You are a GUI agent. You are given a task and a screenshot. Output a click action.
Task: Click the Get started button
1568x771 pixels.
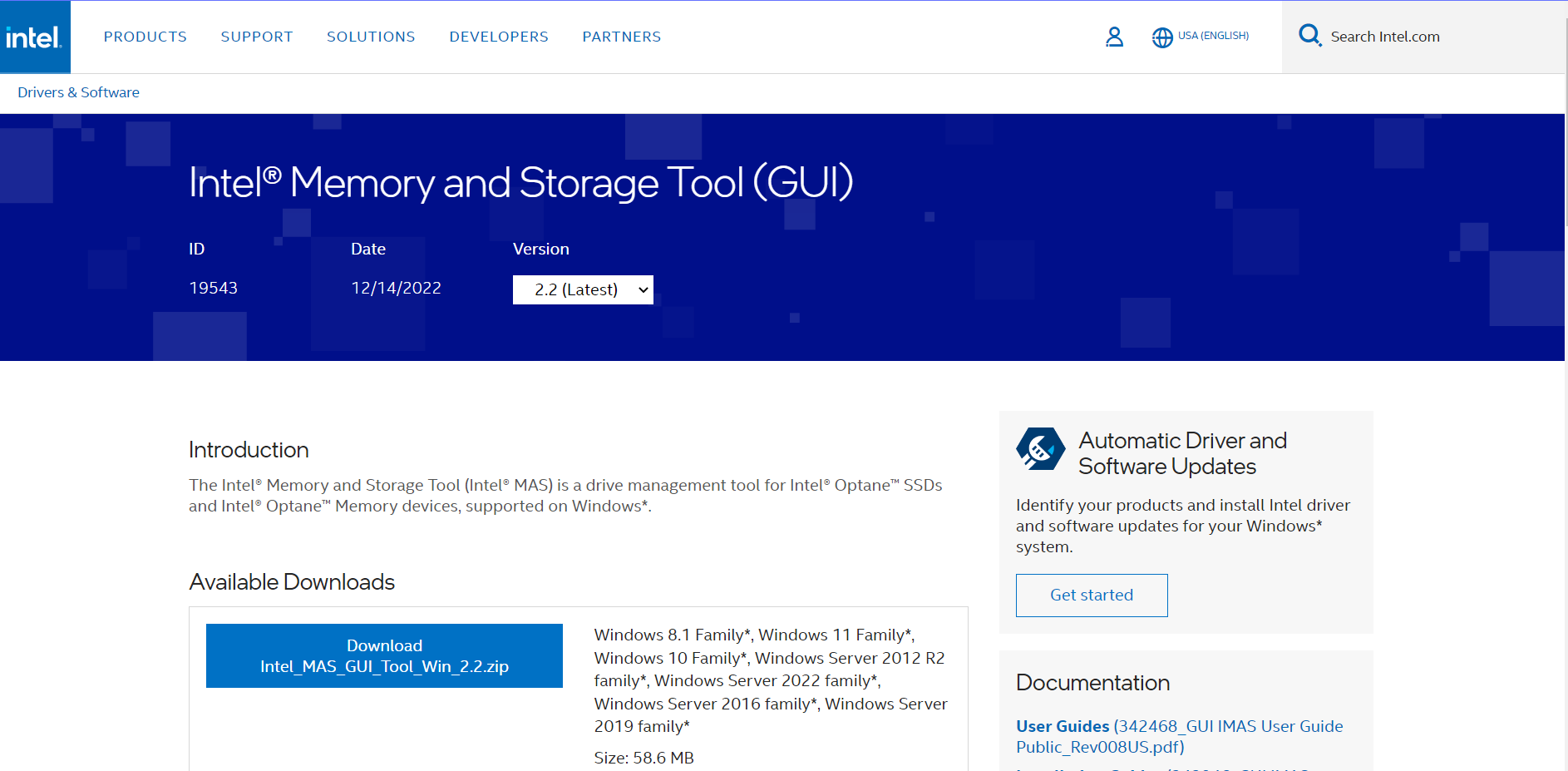coord(1092,595)
